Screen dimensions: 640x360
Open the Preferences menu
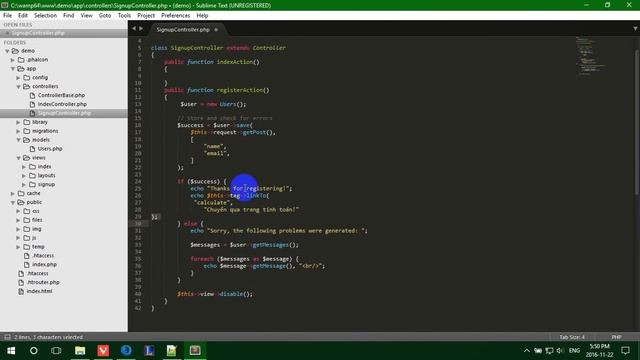pyautogui.click(x=176, y=16)
